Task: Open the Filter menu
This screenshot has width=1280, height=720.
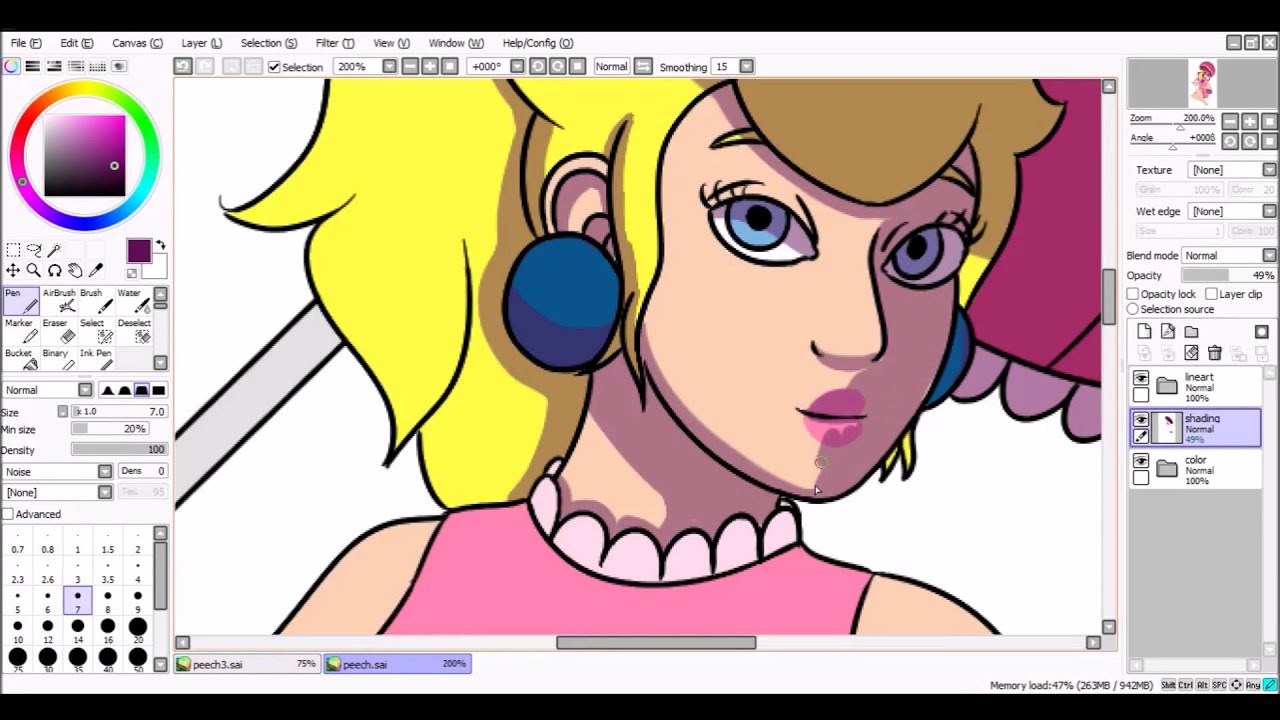Action: click(x=335, y=43)
